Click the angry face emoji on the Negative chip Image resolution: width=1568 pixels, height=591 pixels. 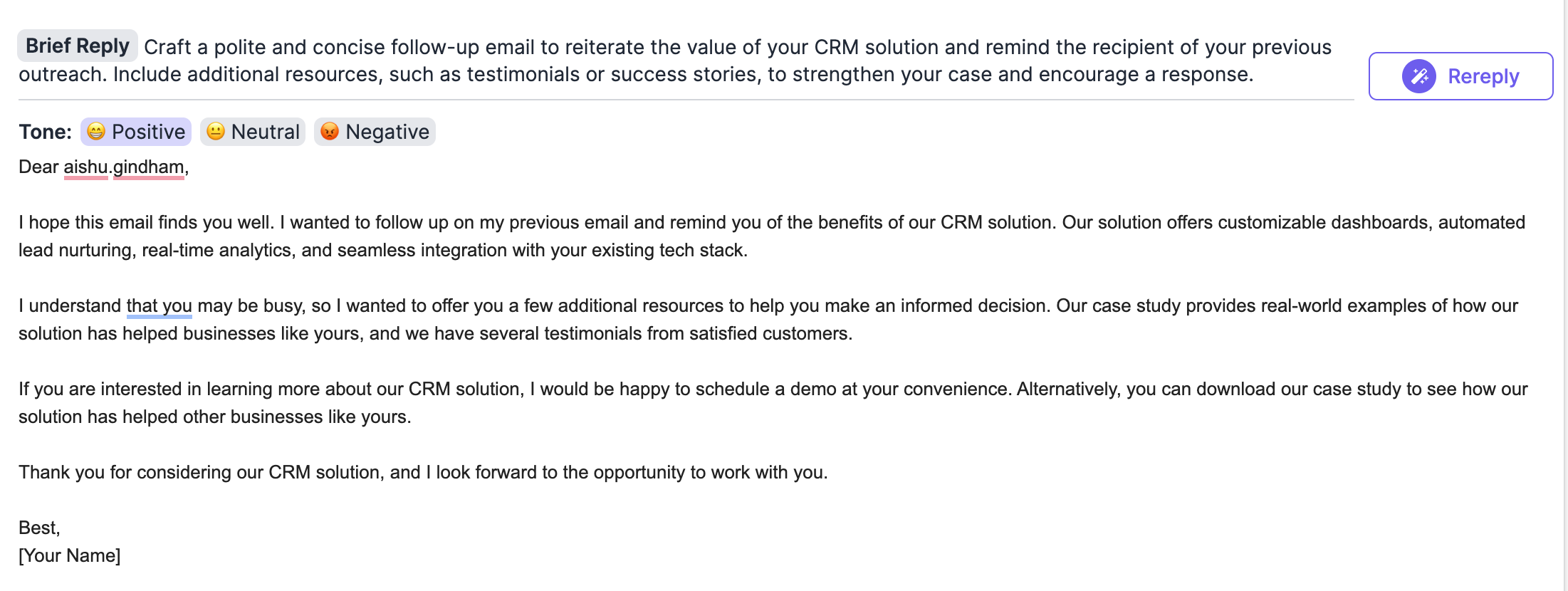(329, 131)
